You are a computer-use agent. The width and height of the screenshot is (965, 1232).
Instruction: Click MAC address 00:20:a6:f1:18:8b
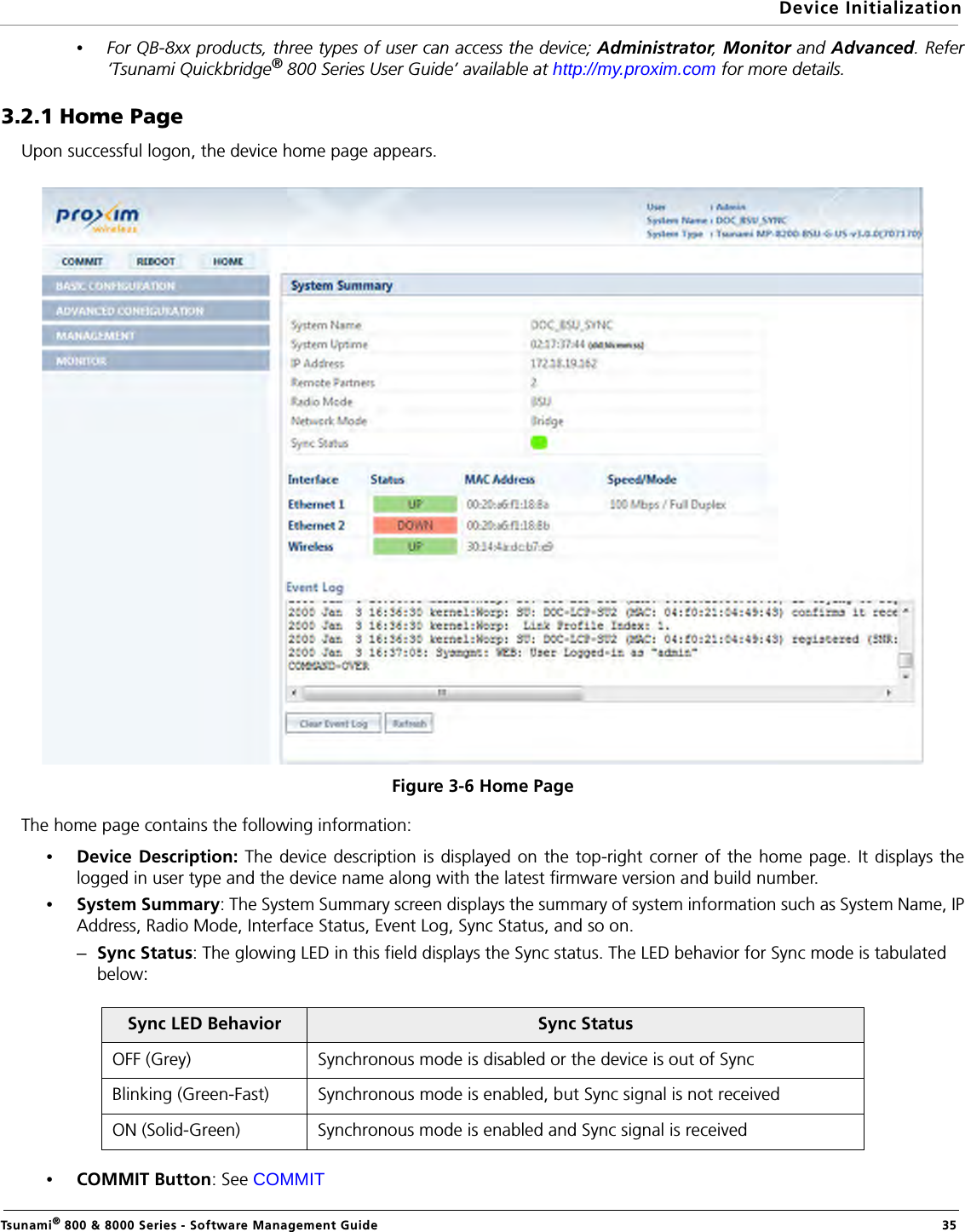coord(508,525)
